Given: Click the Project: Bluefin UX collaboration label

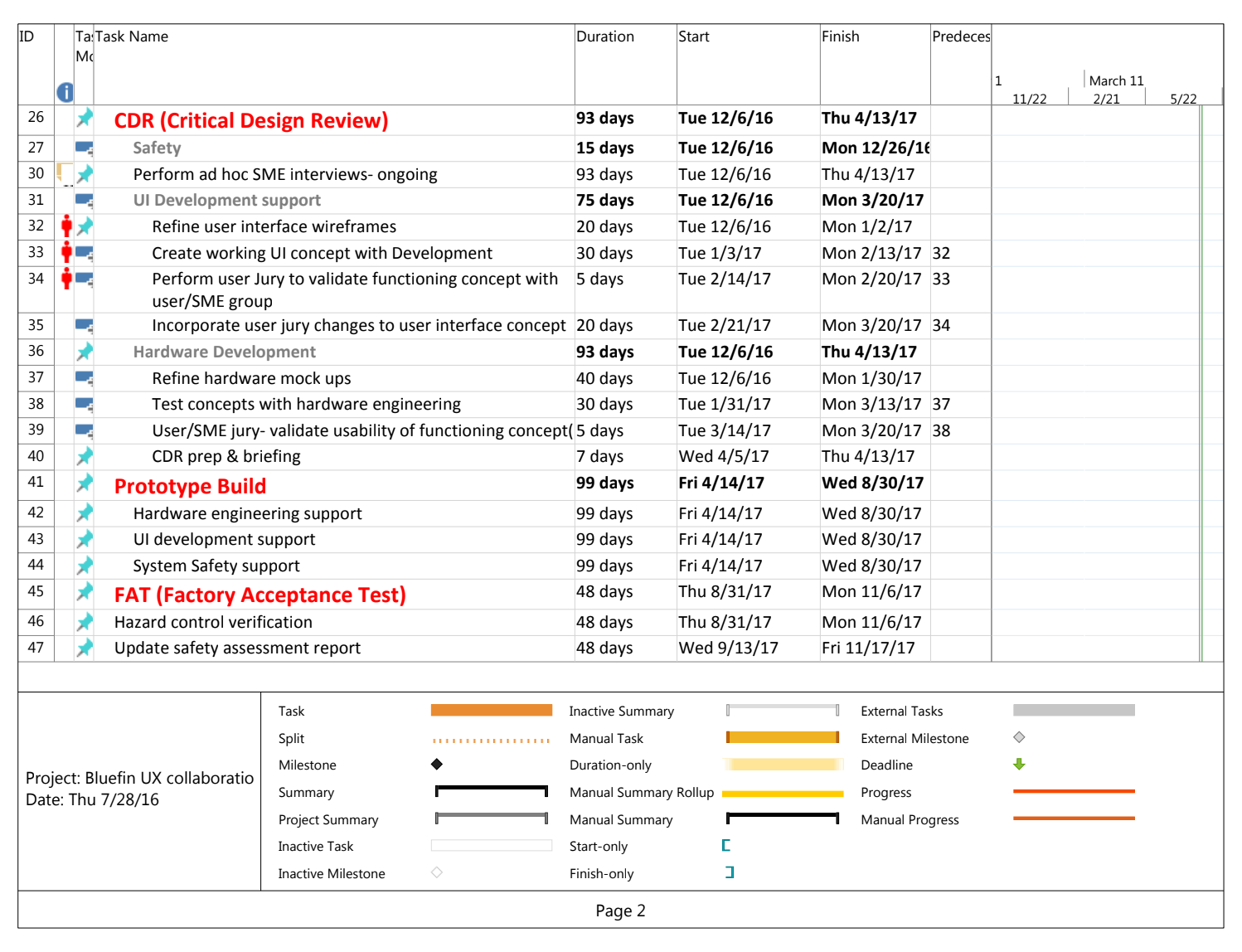Looking at the screenshot, I should 139,779.
